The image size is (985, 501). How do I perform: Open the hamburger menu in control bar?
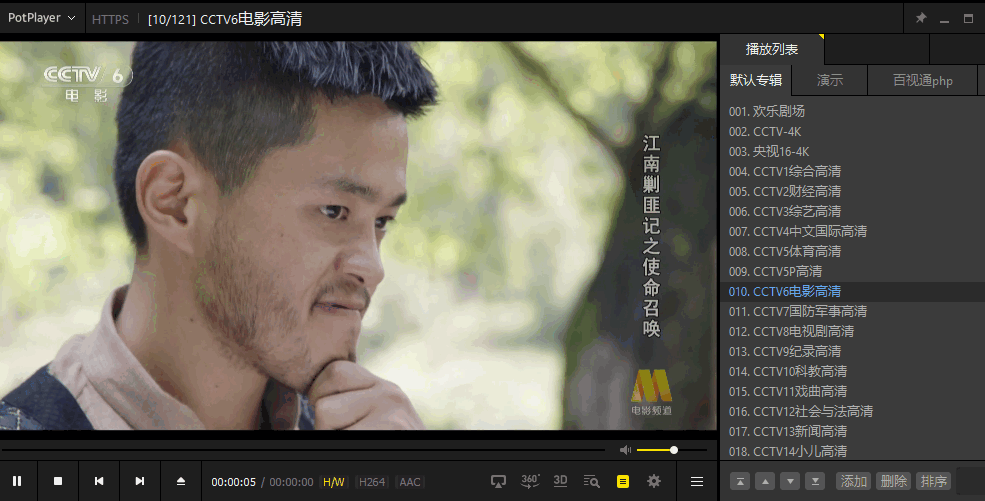697,481
